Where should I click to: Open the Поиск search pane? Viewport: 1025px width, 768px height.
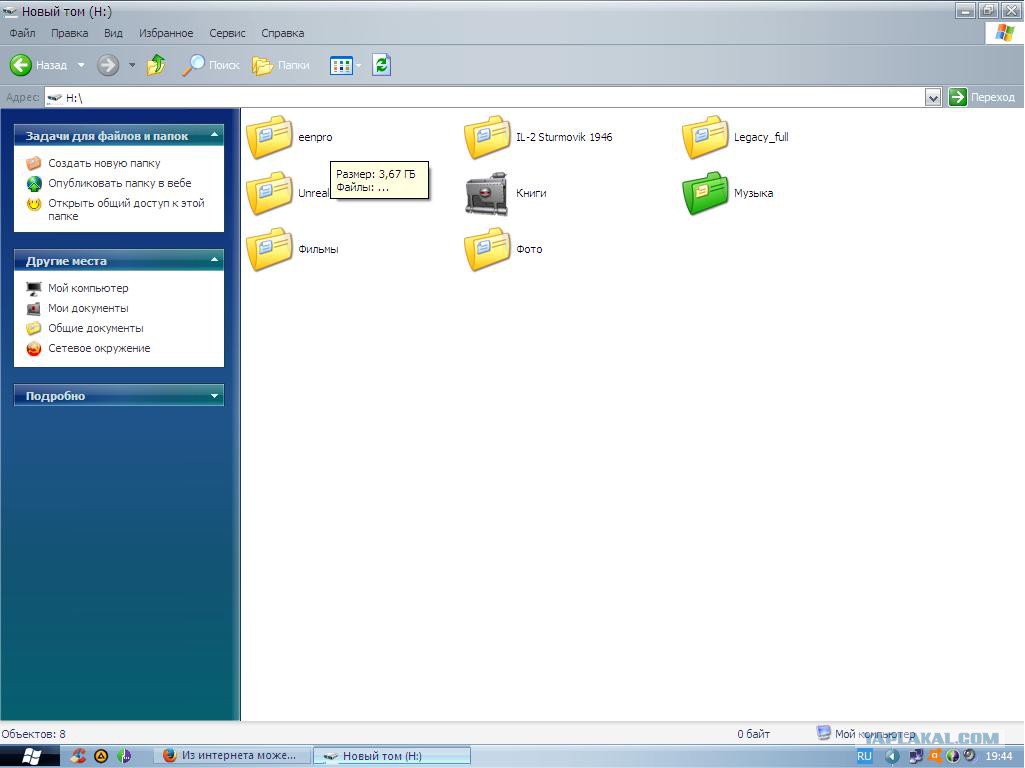[210, 65]
